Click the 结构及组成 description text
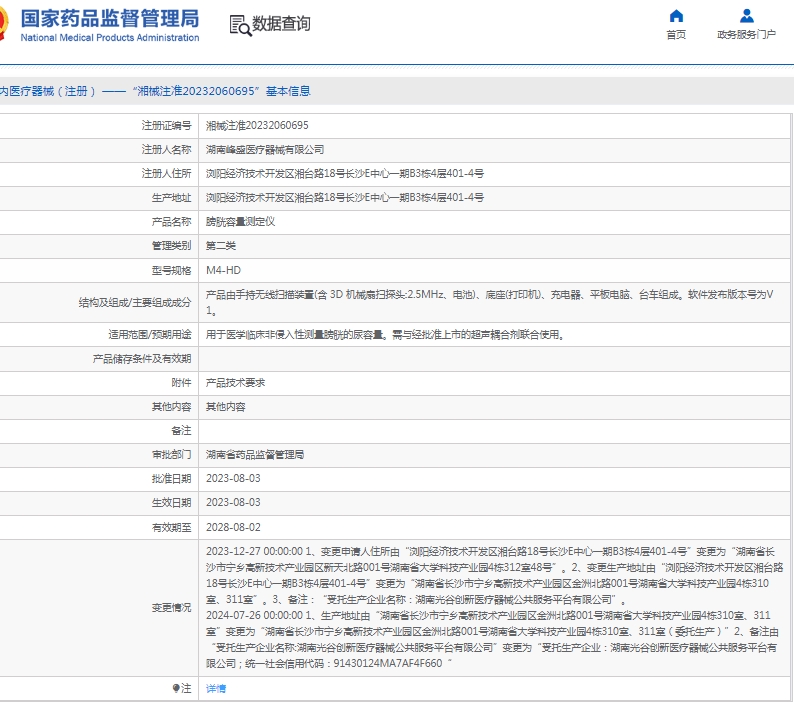Image resolution: width=794 pixels, height=708 pixels. [490, 302]
